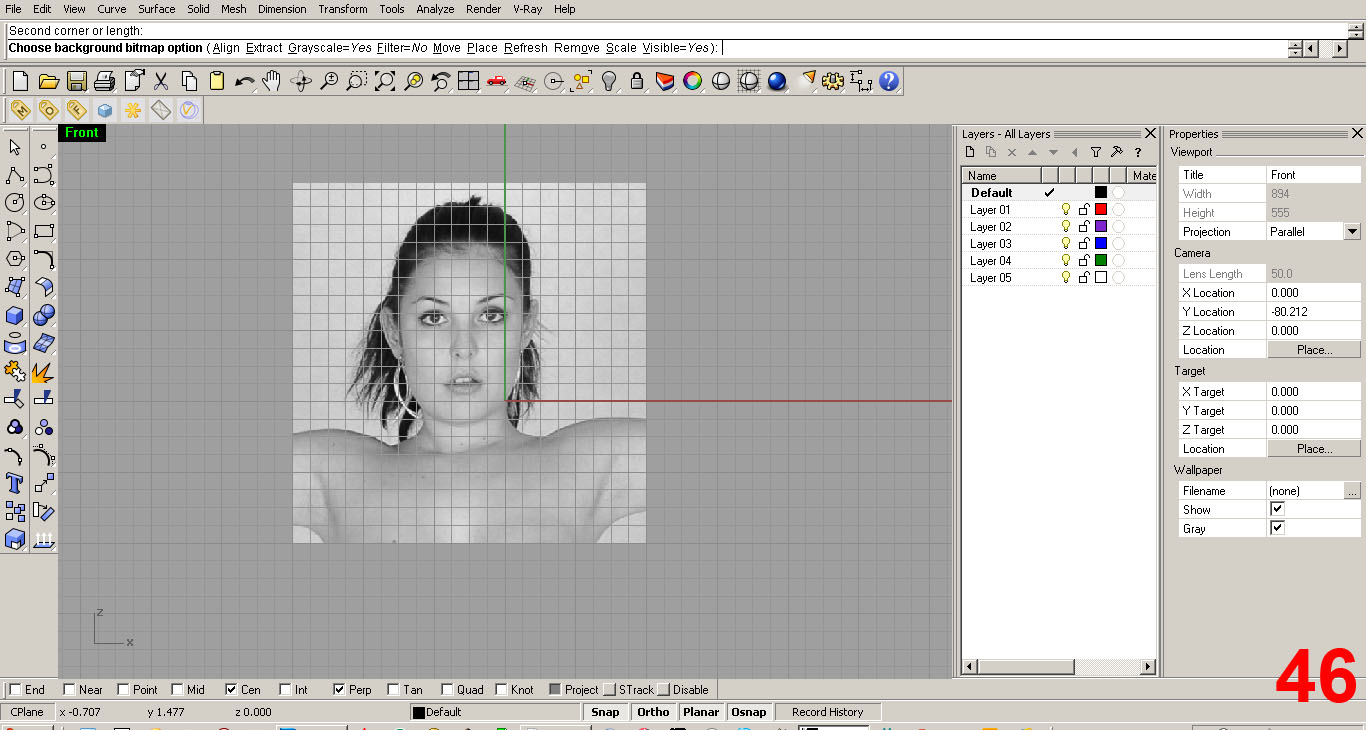Select the Polyline tool in sidebar

coord(15,175)
